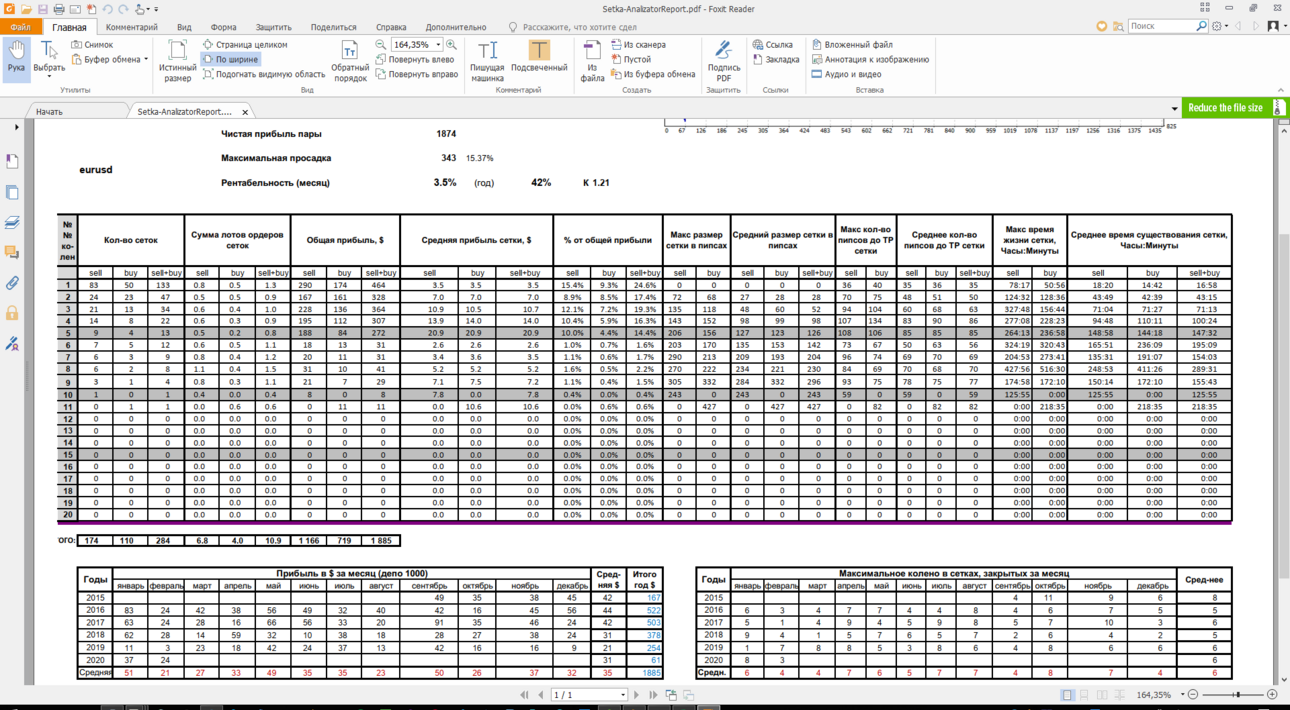This screenshot has height=710, width=1290.
Task: Toggle the Рука hand tool
Action: (16, 58)
